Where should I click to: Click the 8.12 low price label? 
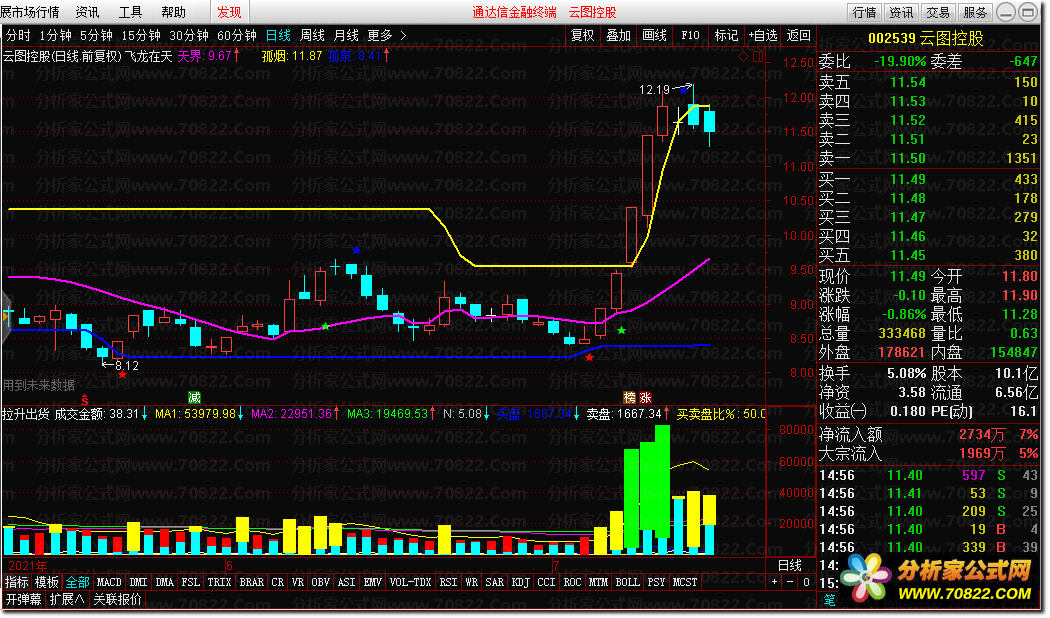[127, 366]
